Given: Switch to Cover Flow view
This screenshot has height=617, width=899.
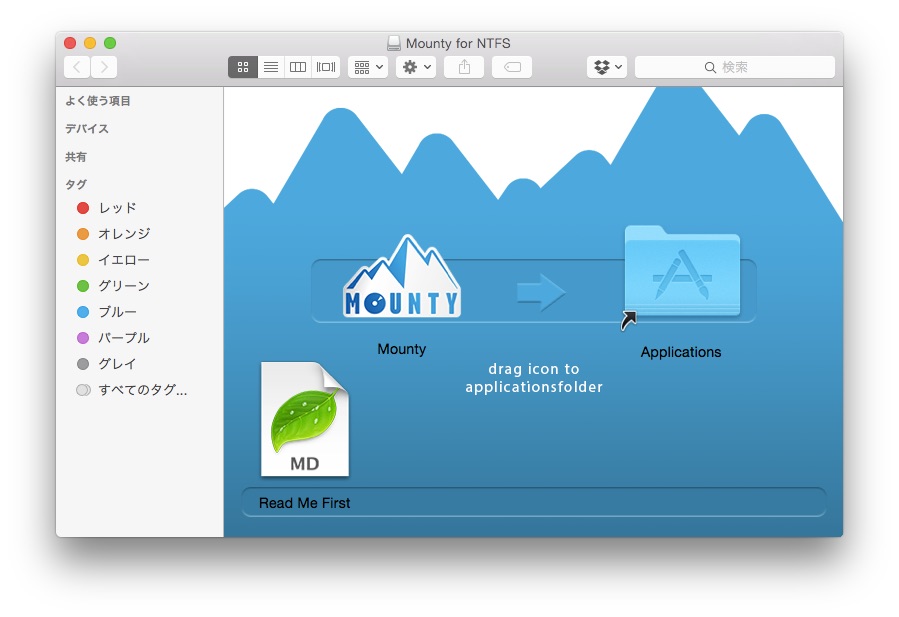Looking at the screenshot, I should (326, 67).
